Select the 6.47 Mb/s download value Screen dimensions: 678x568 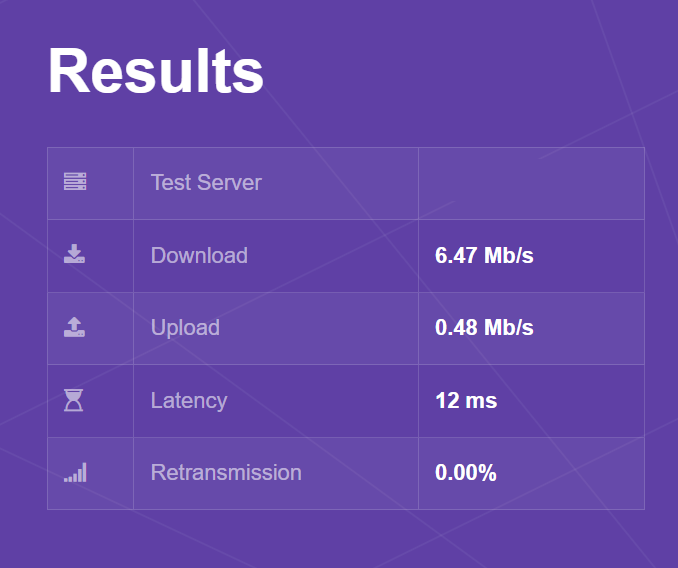tap(484, 255)
